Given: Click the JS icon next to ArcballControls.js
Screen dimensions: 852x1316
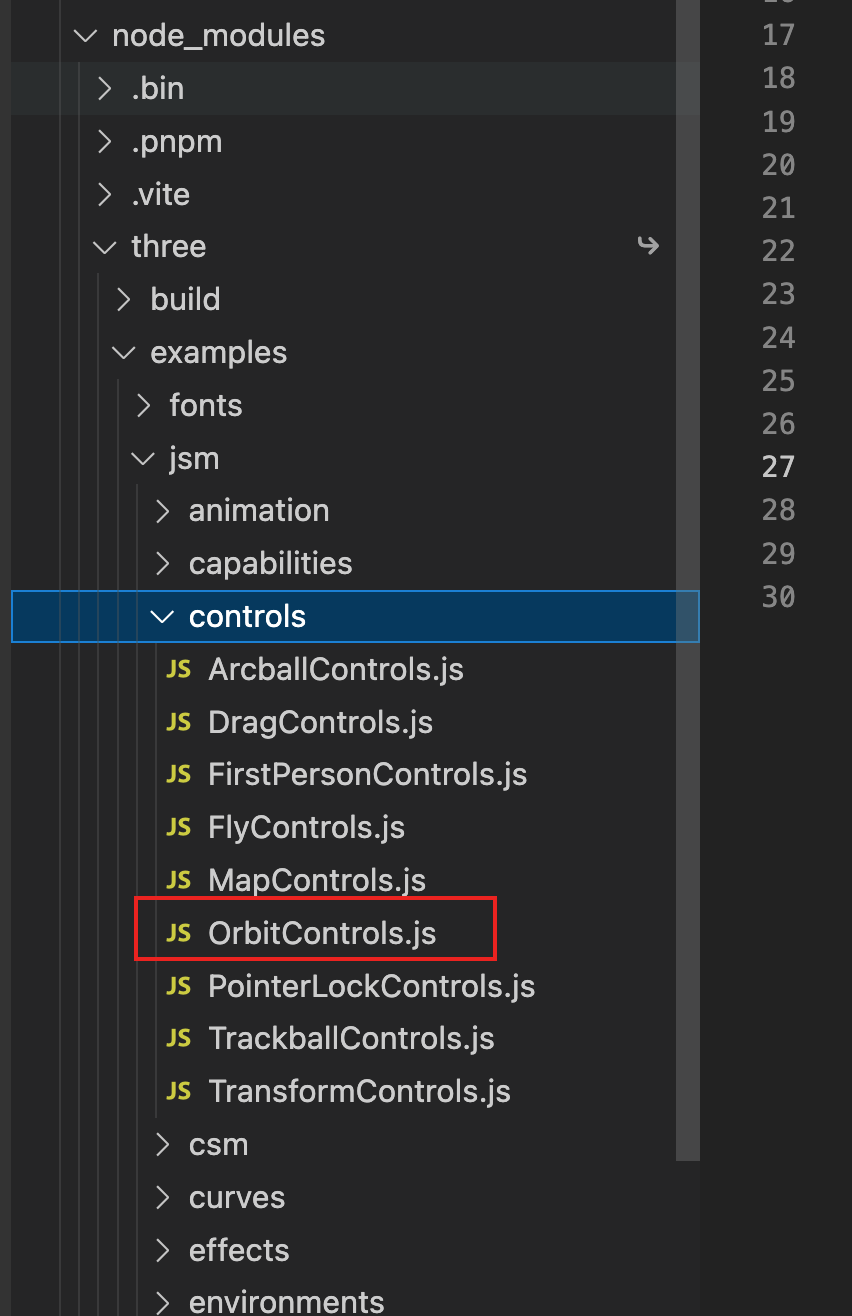Looking at the screenshot, I should [178, 669].
